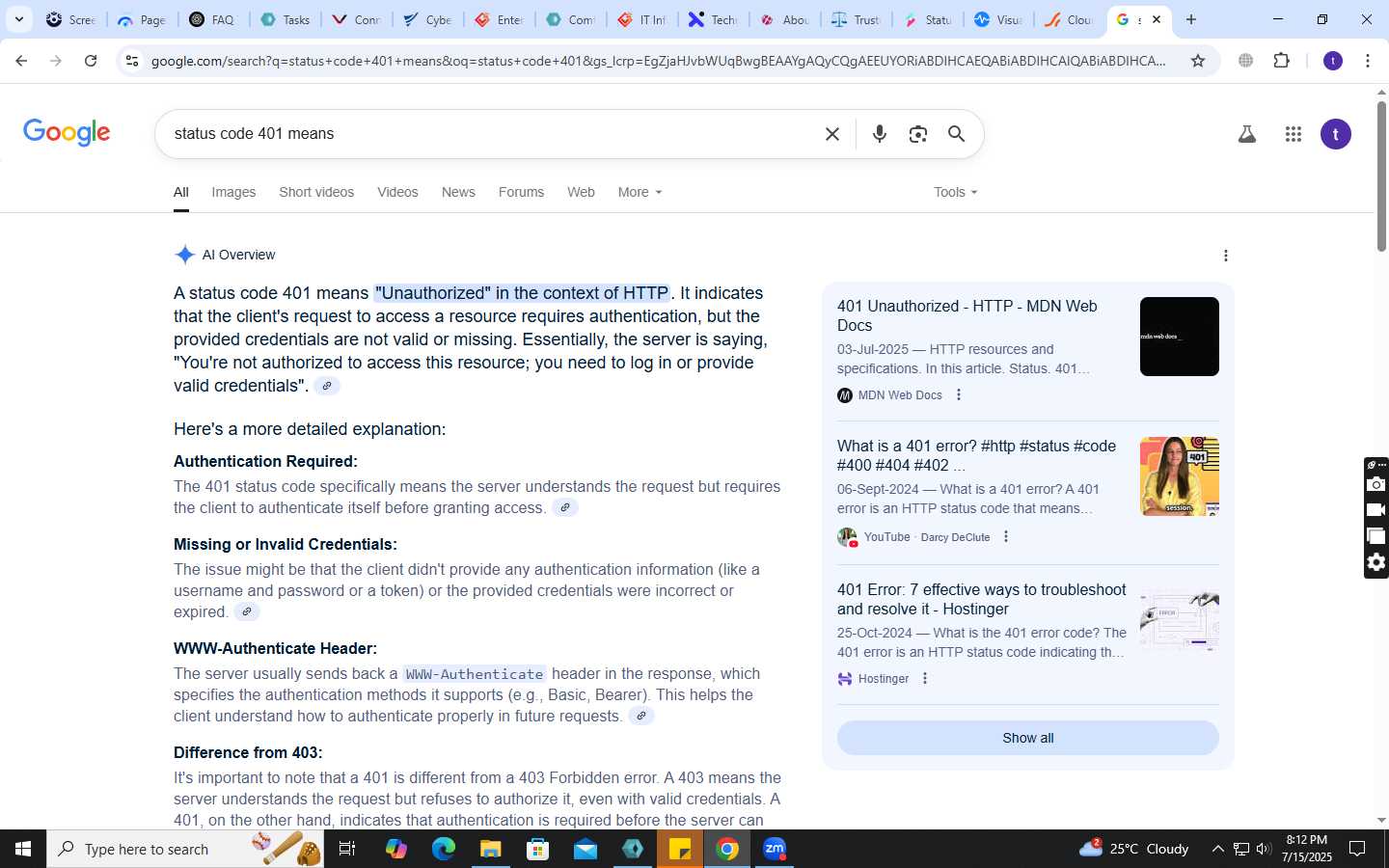This screenshot has width=1389, height=868.
Task: Open the gear settings icon on side panel
Action: tap(1376, 562)
